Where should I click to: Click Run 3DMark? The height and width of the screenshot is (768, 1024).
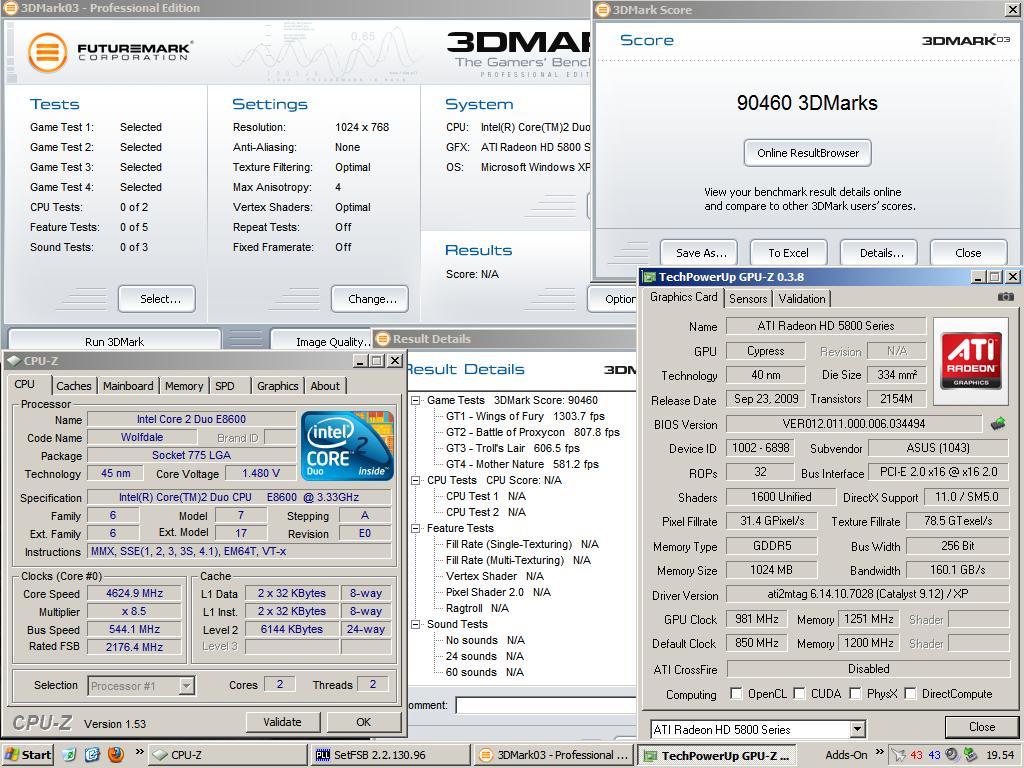pyautogui.click(x=114, y=341)
